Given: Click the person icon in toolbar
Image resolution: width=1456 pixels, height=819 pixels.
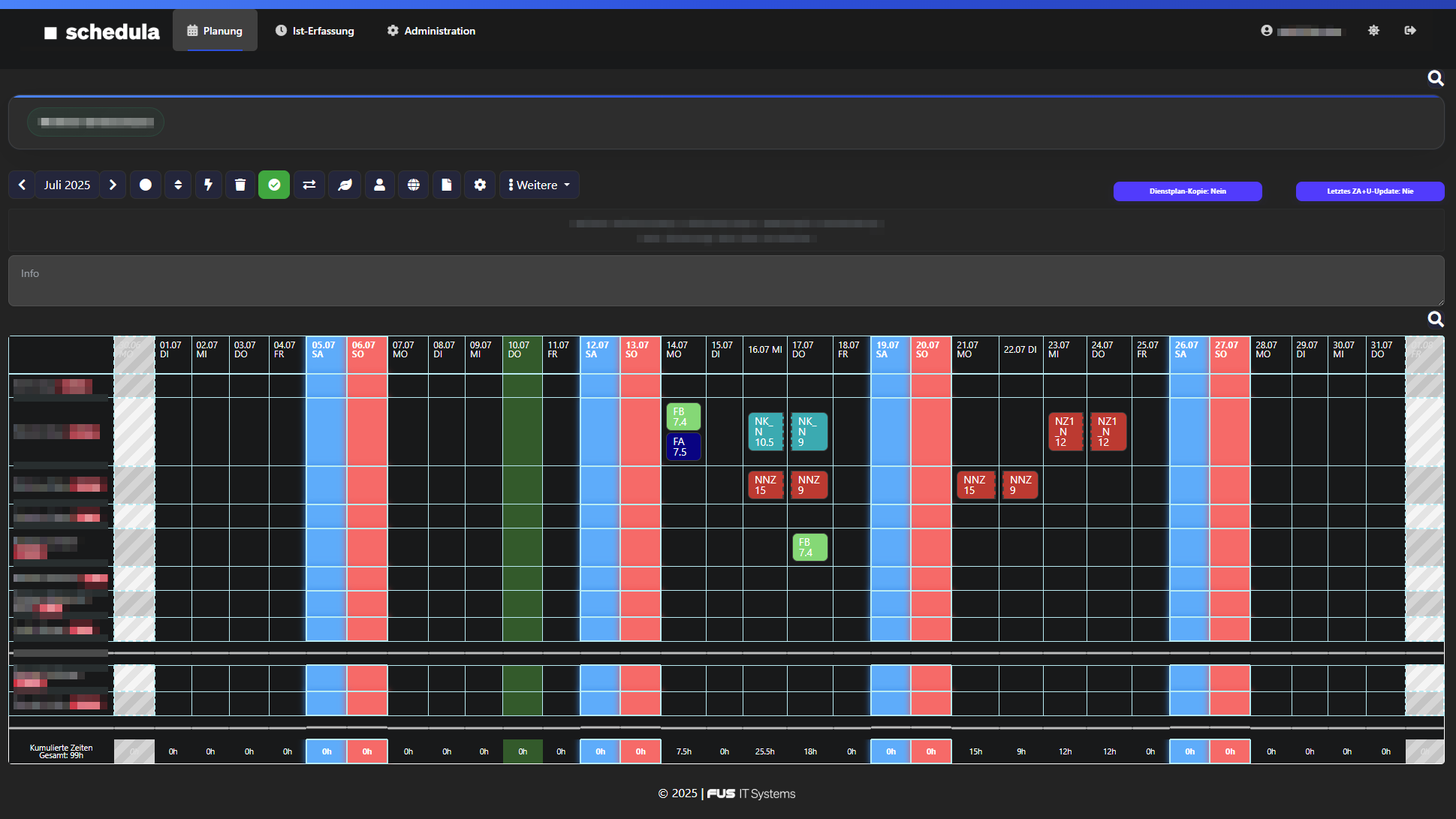Looking at the screenshot, I should point(379,185).
